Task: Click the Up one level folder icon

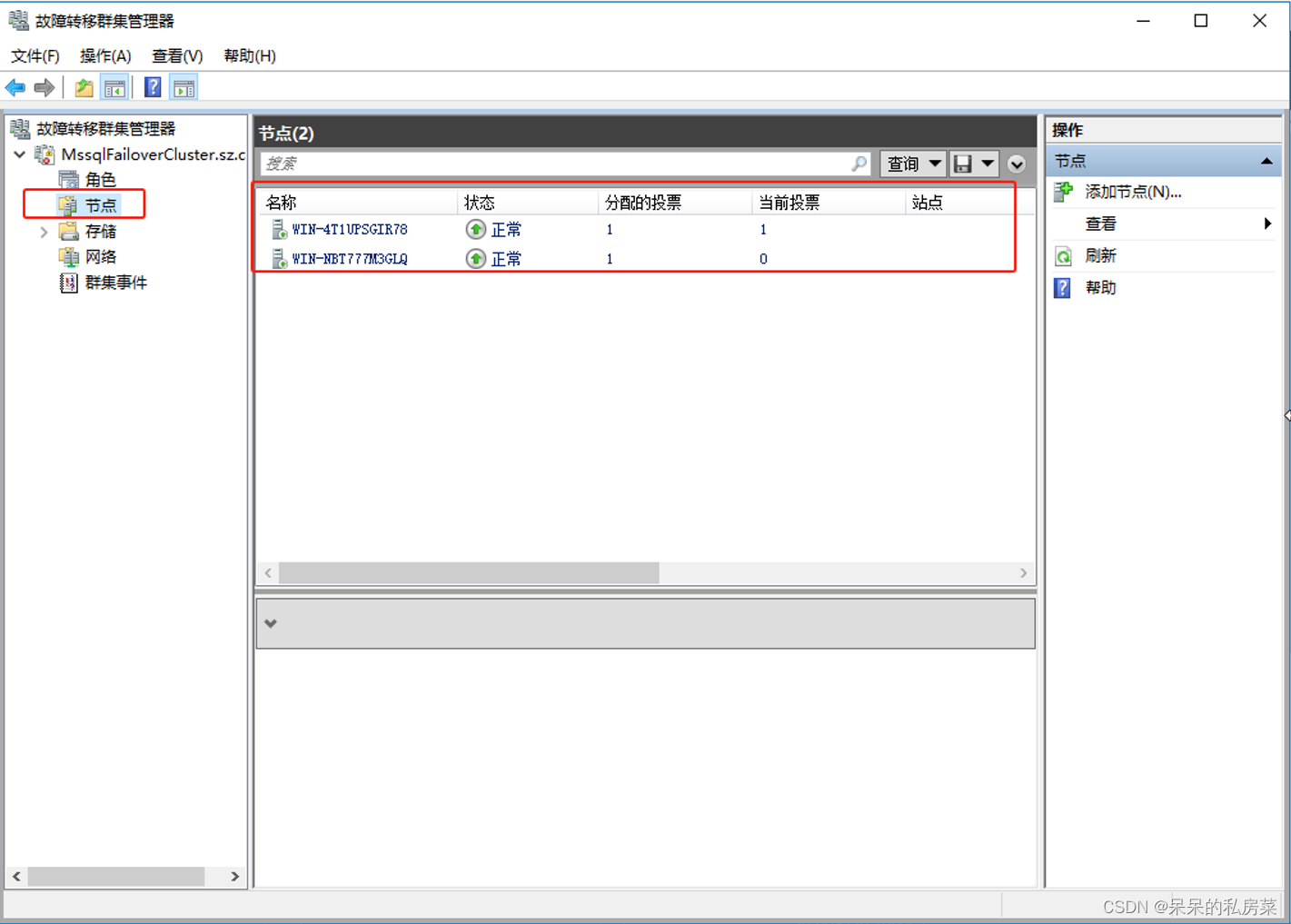Action: tap(84, 88)
